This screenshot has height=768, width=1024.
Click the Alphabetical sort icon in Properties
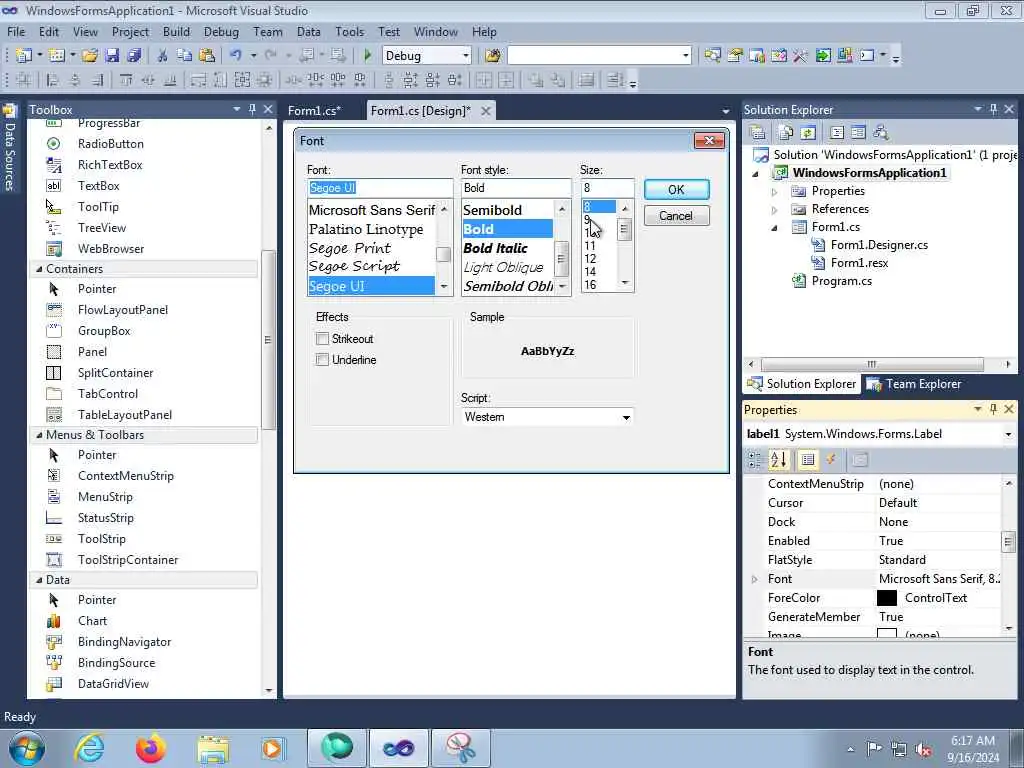pyautogui.click(x=778, y=460)
